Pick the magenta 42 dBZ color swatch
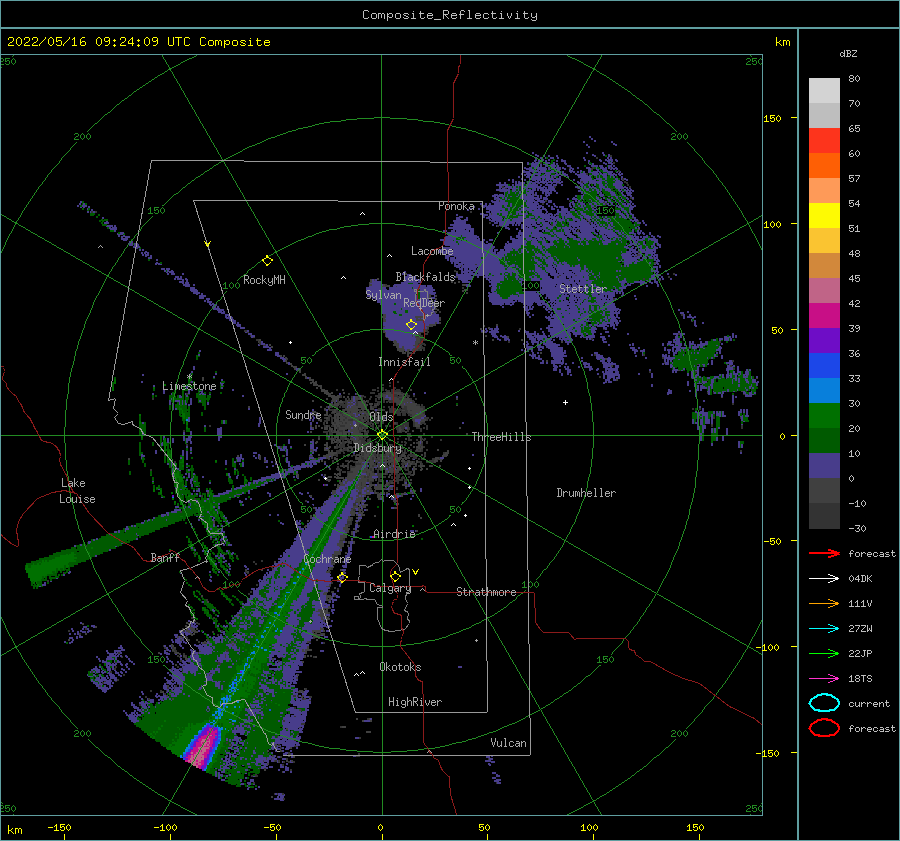 tap(824, 315)
